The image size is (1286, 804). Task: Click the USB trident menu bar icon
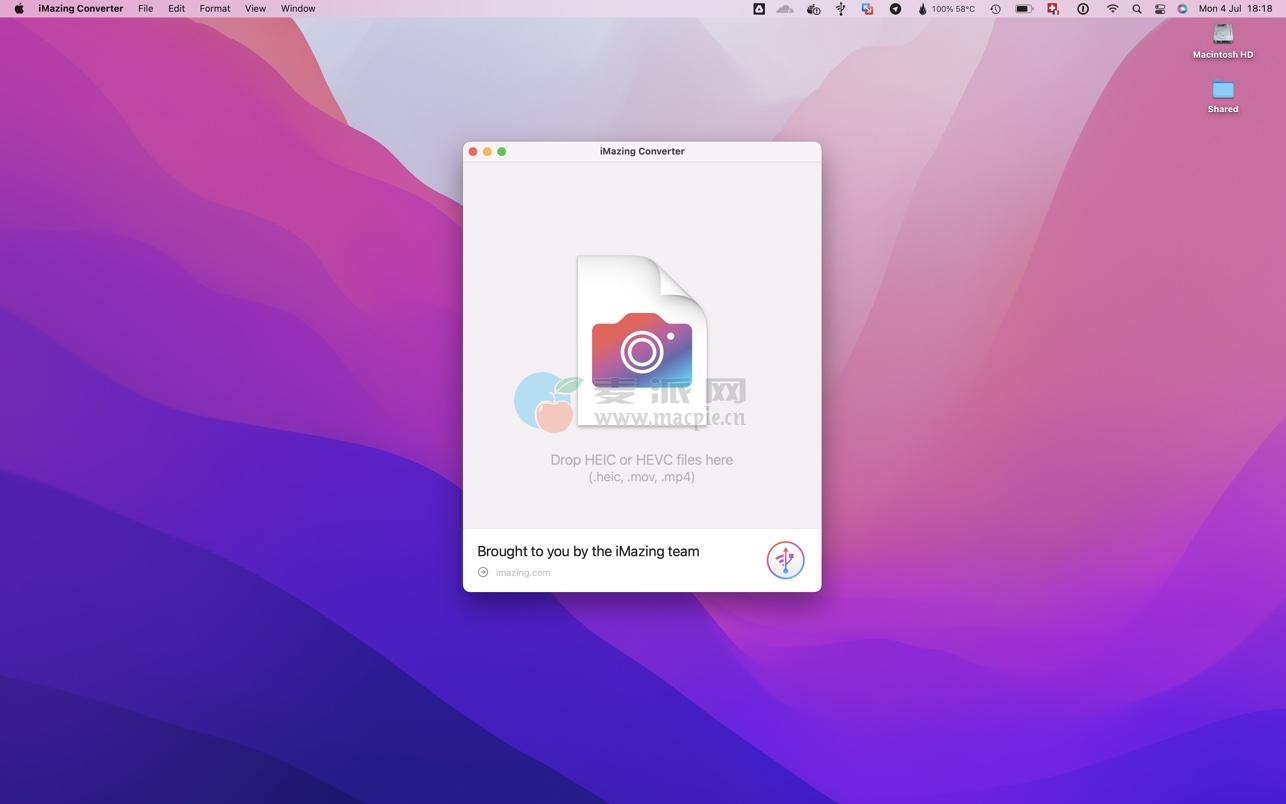(841, 9)
